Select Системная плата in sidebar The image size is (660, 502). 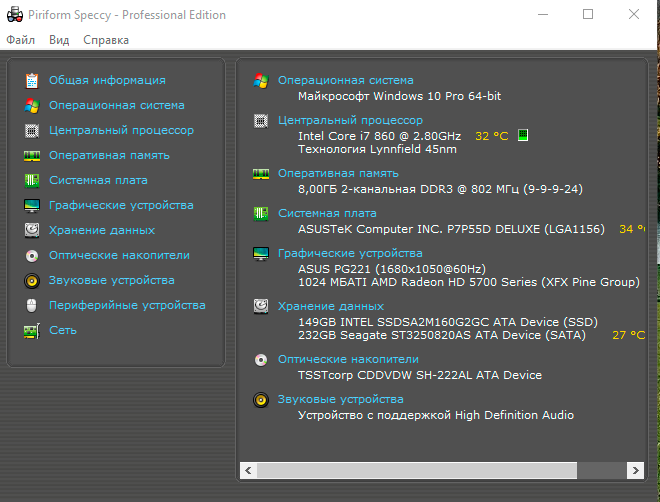[x=98, y=180]
